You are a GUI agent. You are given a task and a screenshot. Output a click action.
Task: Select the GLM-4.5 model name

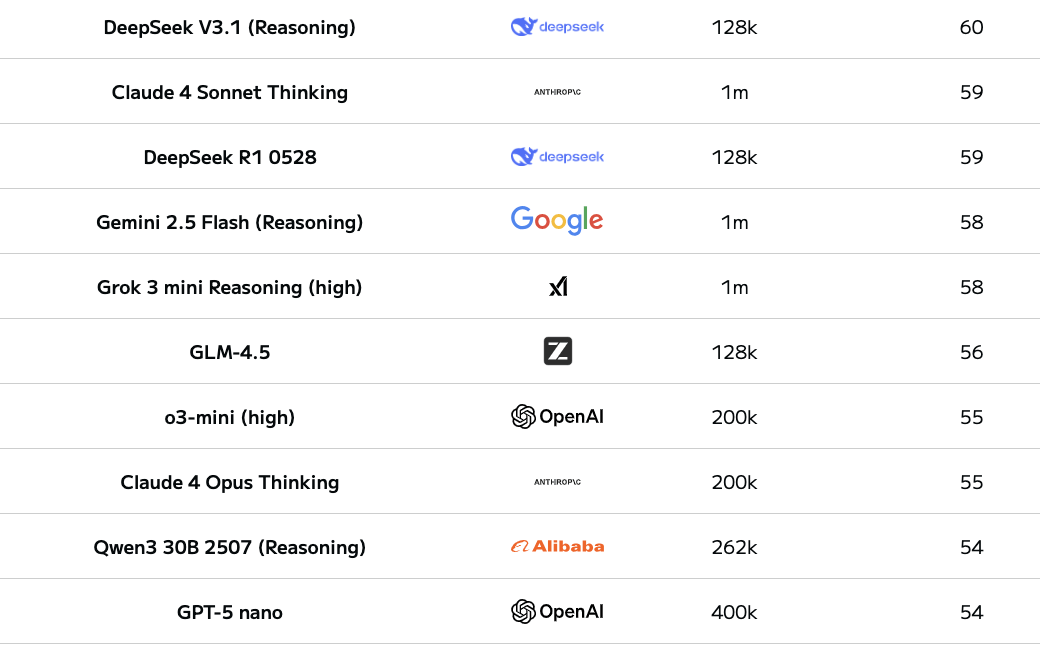pos(230,353)
